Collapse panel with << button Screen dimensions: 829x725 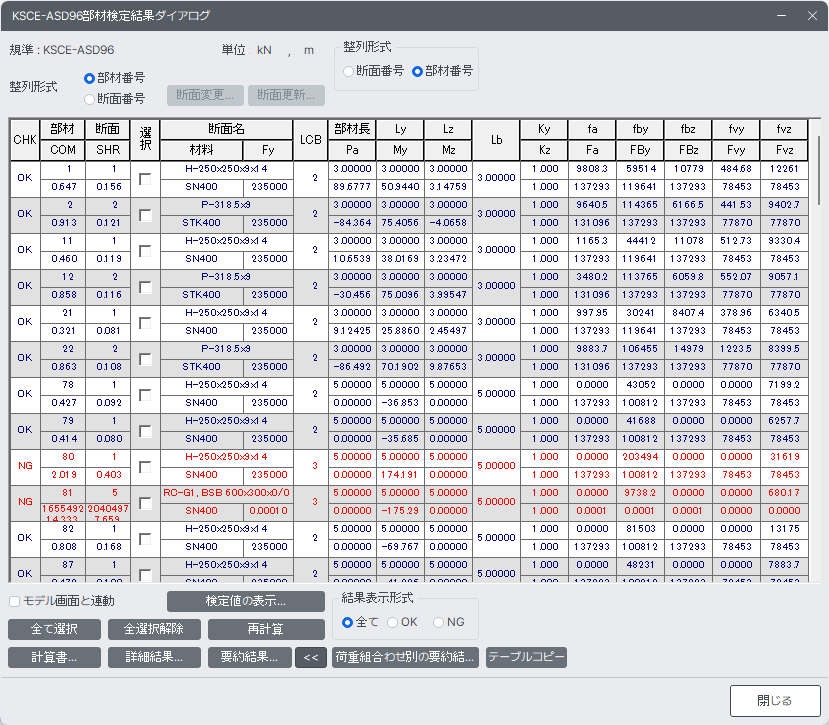tap(311, 657)
